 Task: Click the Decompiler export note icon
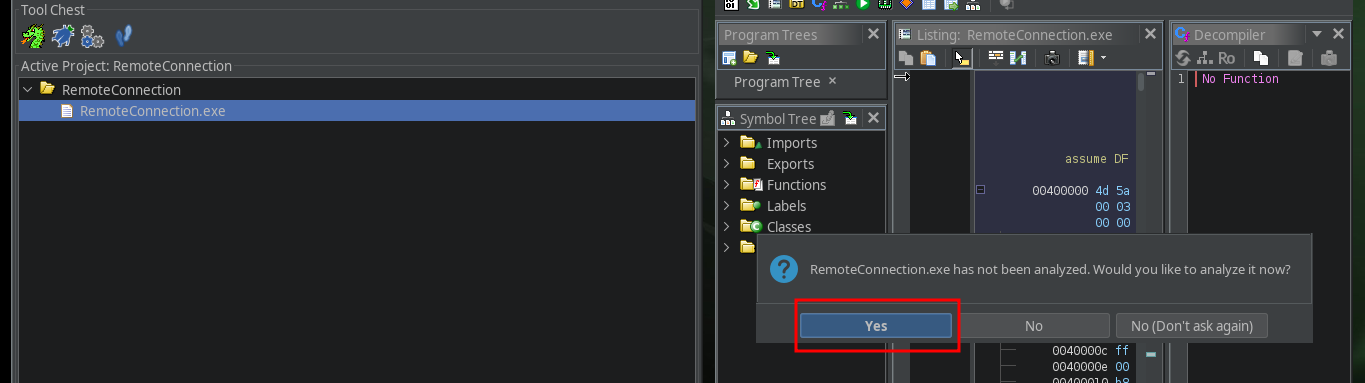pos(1295,58)
